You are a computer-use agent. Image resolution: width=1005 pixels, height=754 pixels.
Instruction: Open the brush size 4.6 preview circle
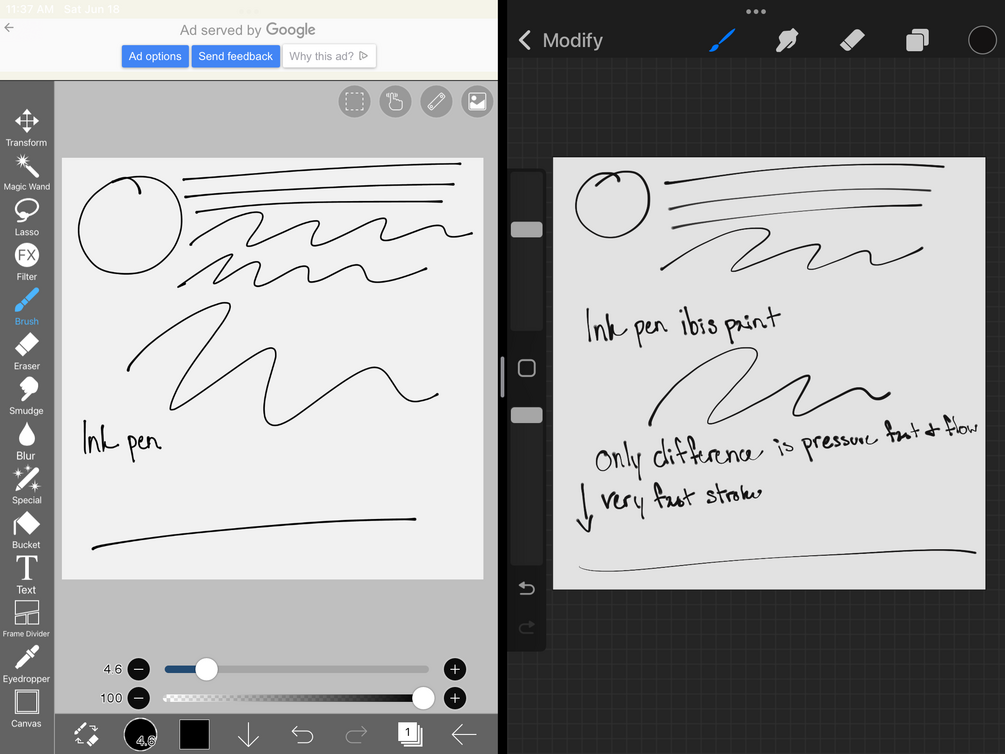[x=140, y=734]
